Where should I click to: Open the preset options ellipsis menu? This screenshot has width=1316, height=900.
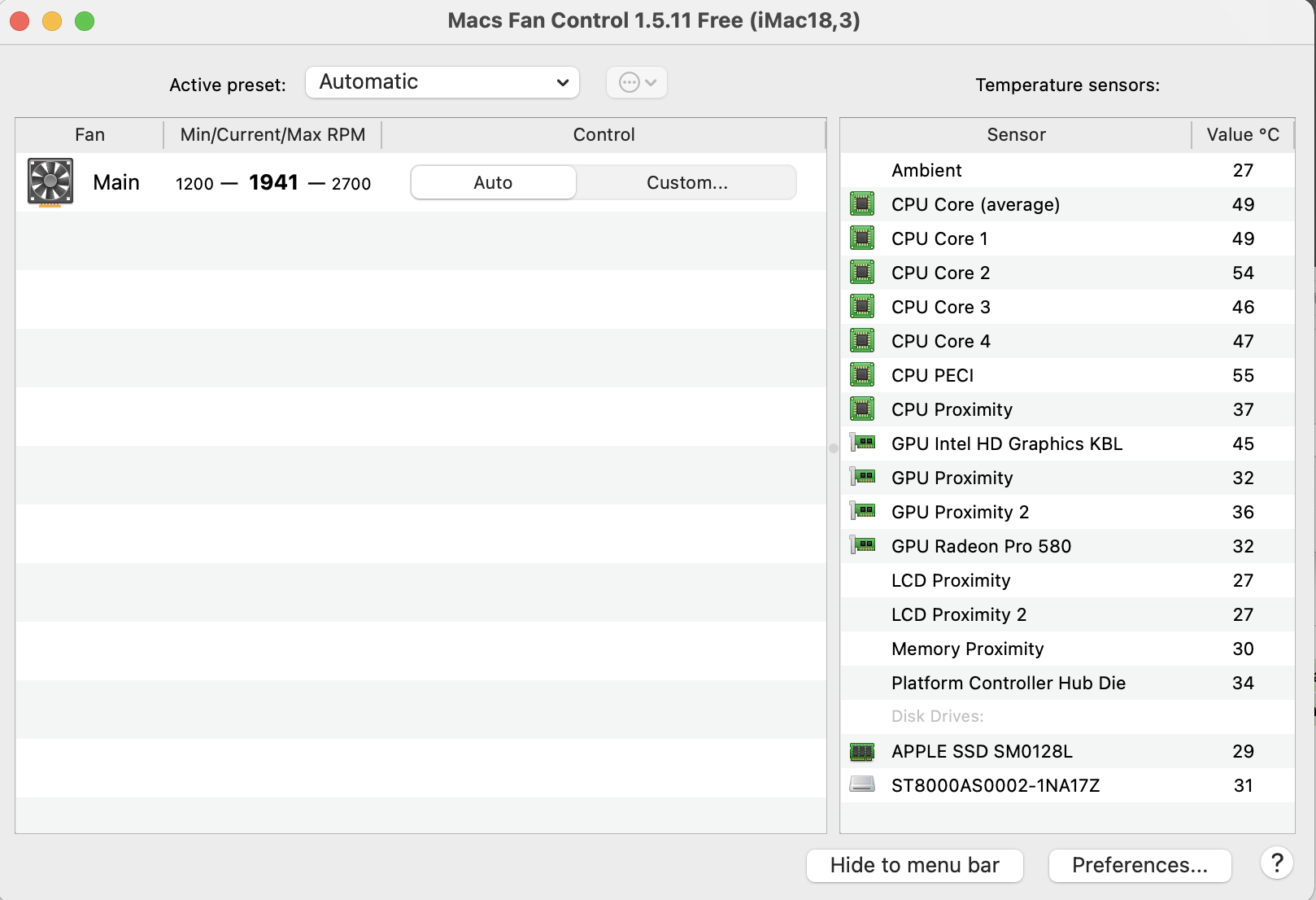pyautogui.click(x=637, y=82)
